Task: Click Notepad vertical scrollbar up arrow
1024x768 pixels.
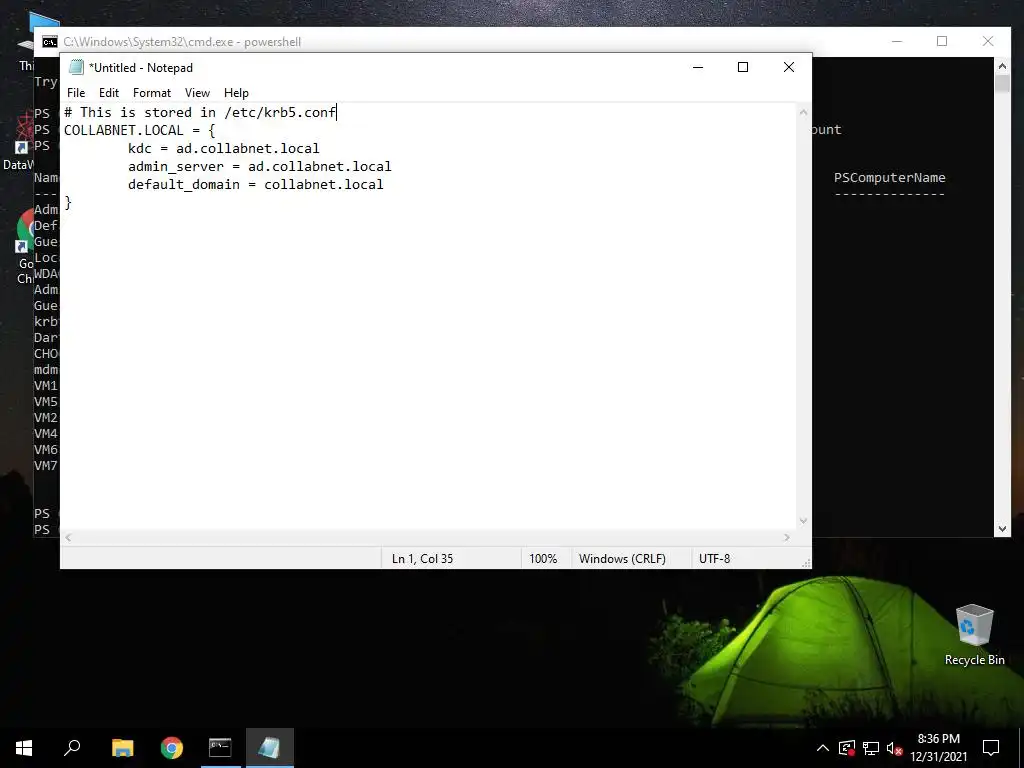Action: (x=803, y=112)
